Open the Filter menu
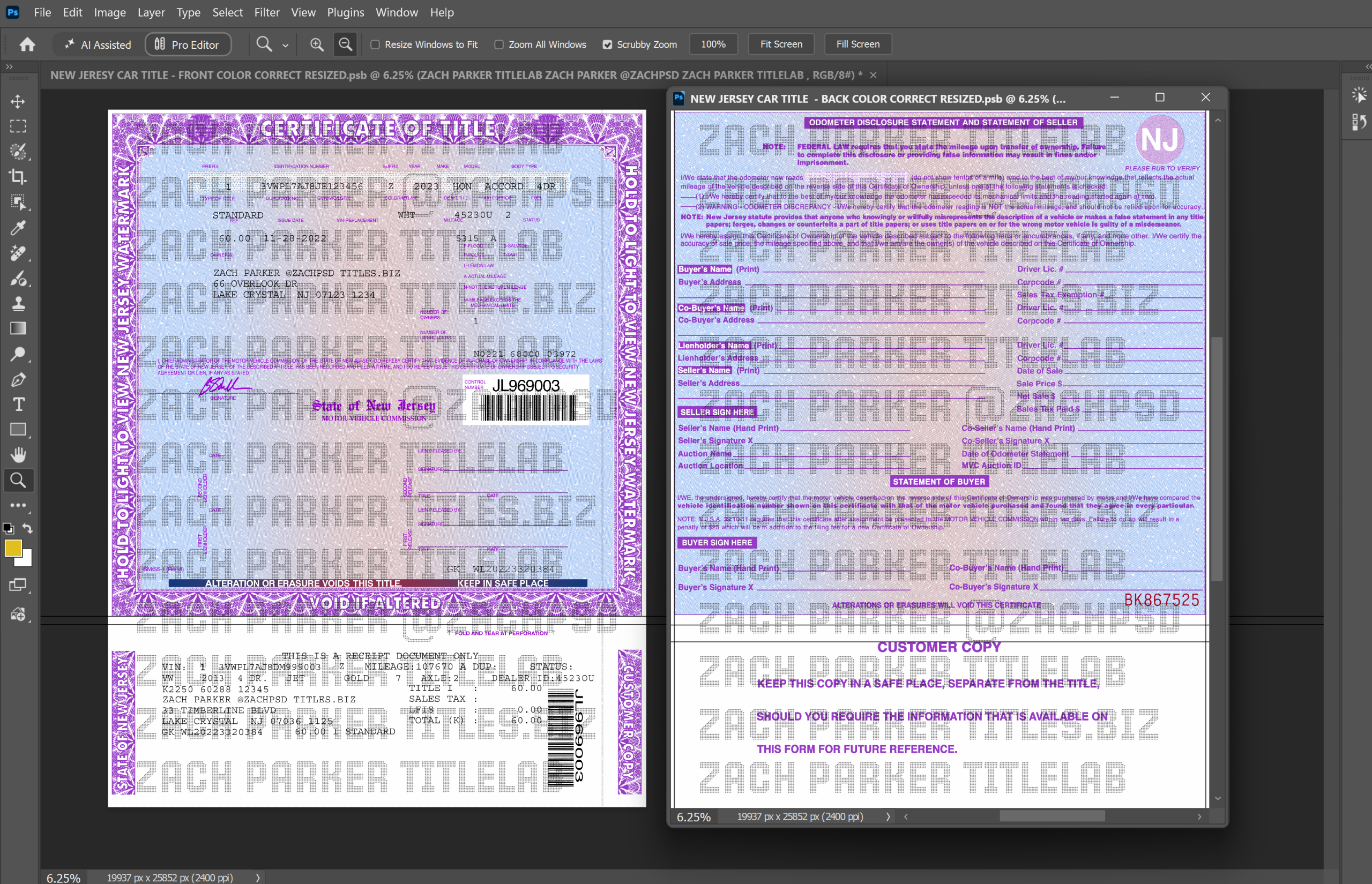The image size is (1372, 884). (x=267, y=12)
